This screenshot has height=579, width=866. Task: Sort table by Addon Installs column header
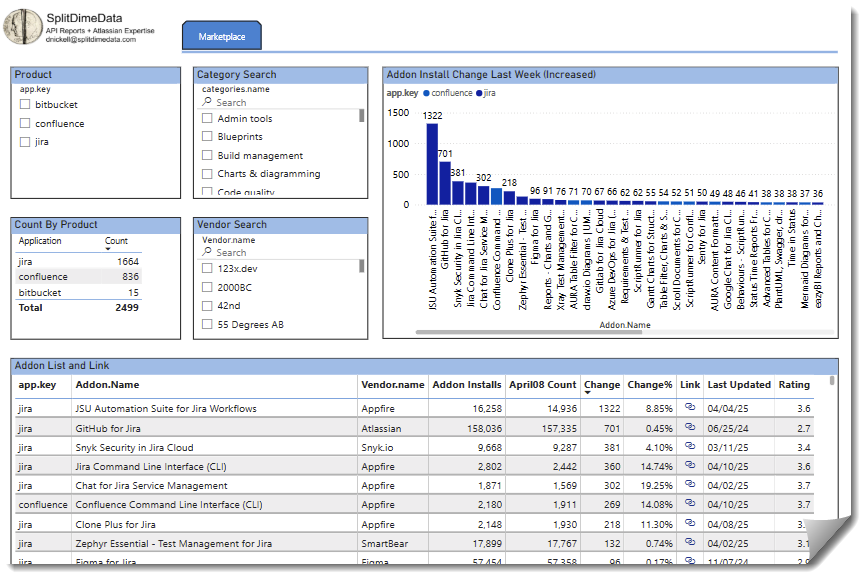coord(467,385)
